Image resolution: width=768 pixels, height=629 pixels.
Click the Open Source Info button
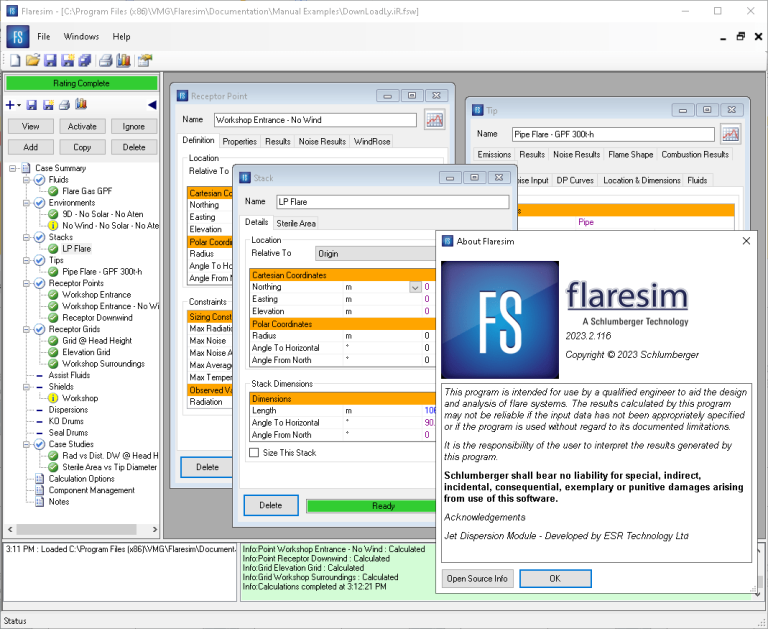pos(477,579)
